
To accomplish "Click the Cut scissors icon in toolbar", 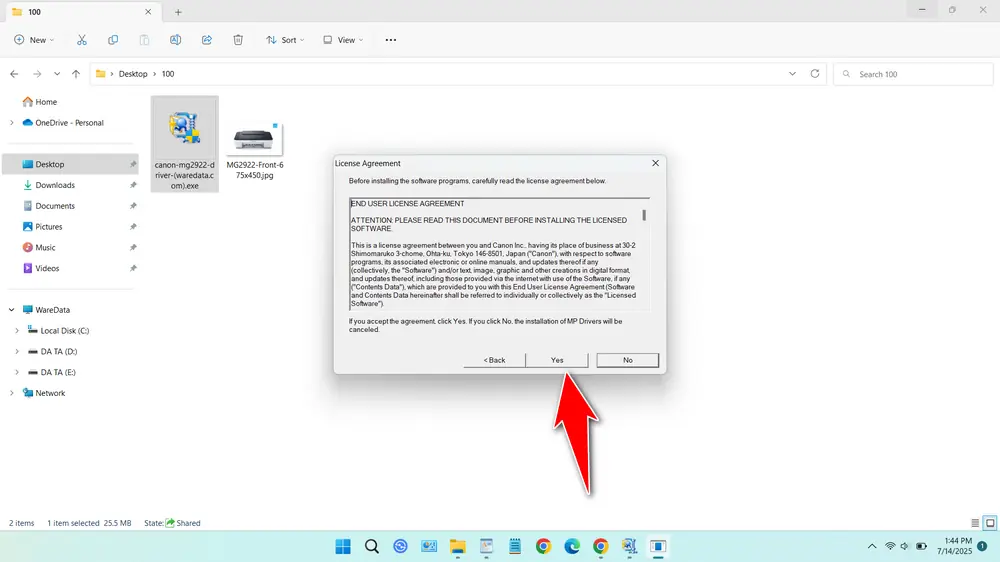I will (x=82, y=40).
